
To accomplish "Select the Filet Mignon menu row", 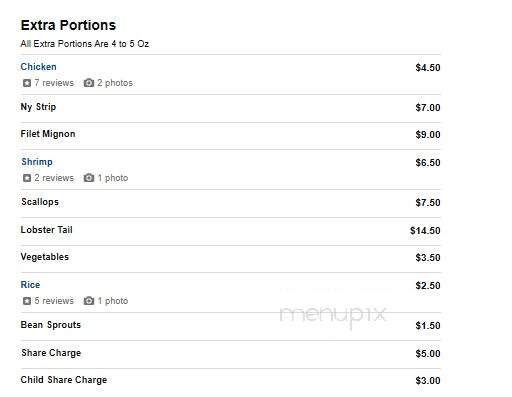I will pos(230,136).
